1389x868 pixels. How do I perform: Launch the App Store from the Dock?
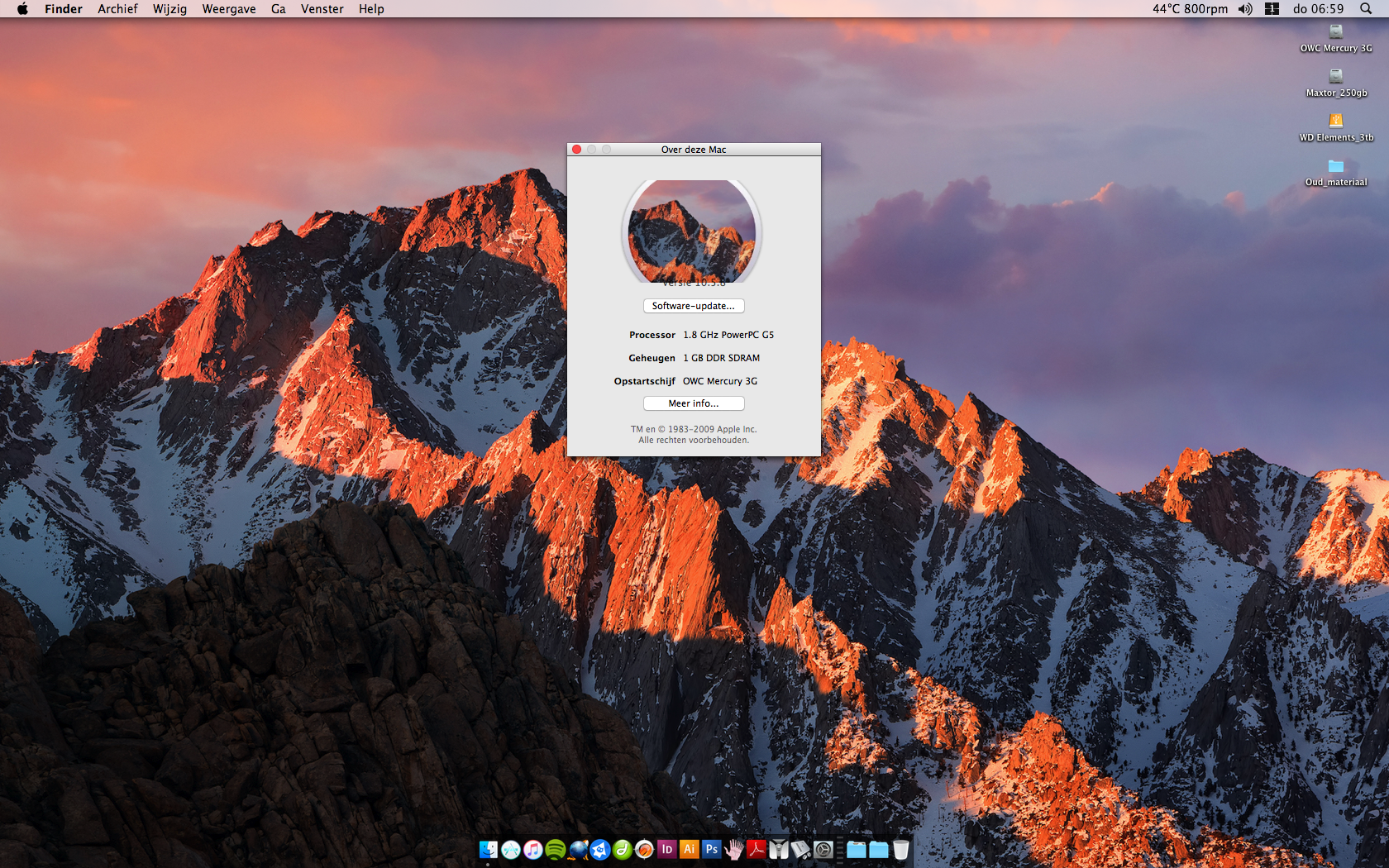pyautogui.click(x=511, y=849)
